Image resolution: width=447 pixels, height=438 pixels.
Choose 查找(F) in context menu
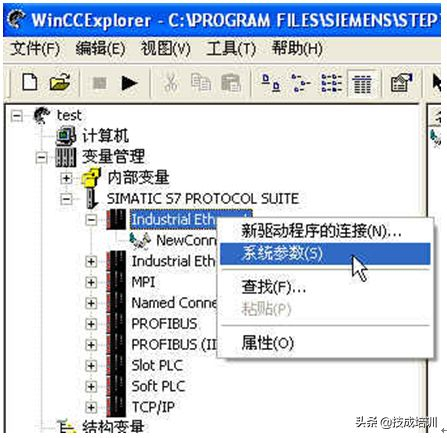click(325, 287)
